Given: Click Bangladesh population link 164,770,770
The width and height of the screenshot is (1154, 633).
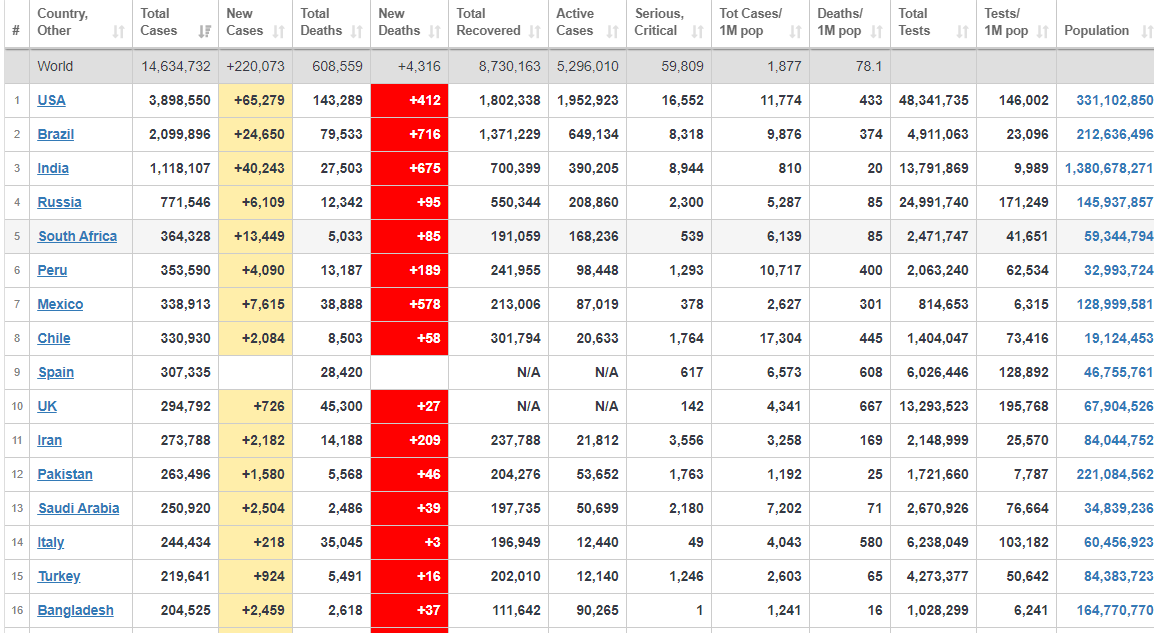Looking at the screenshot, I should tap(1114, 610).
